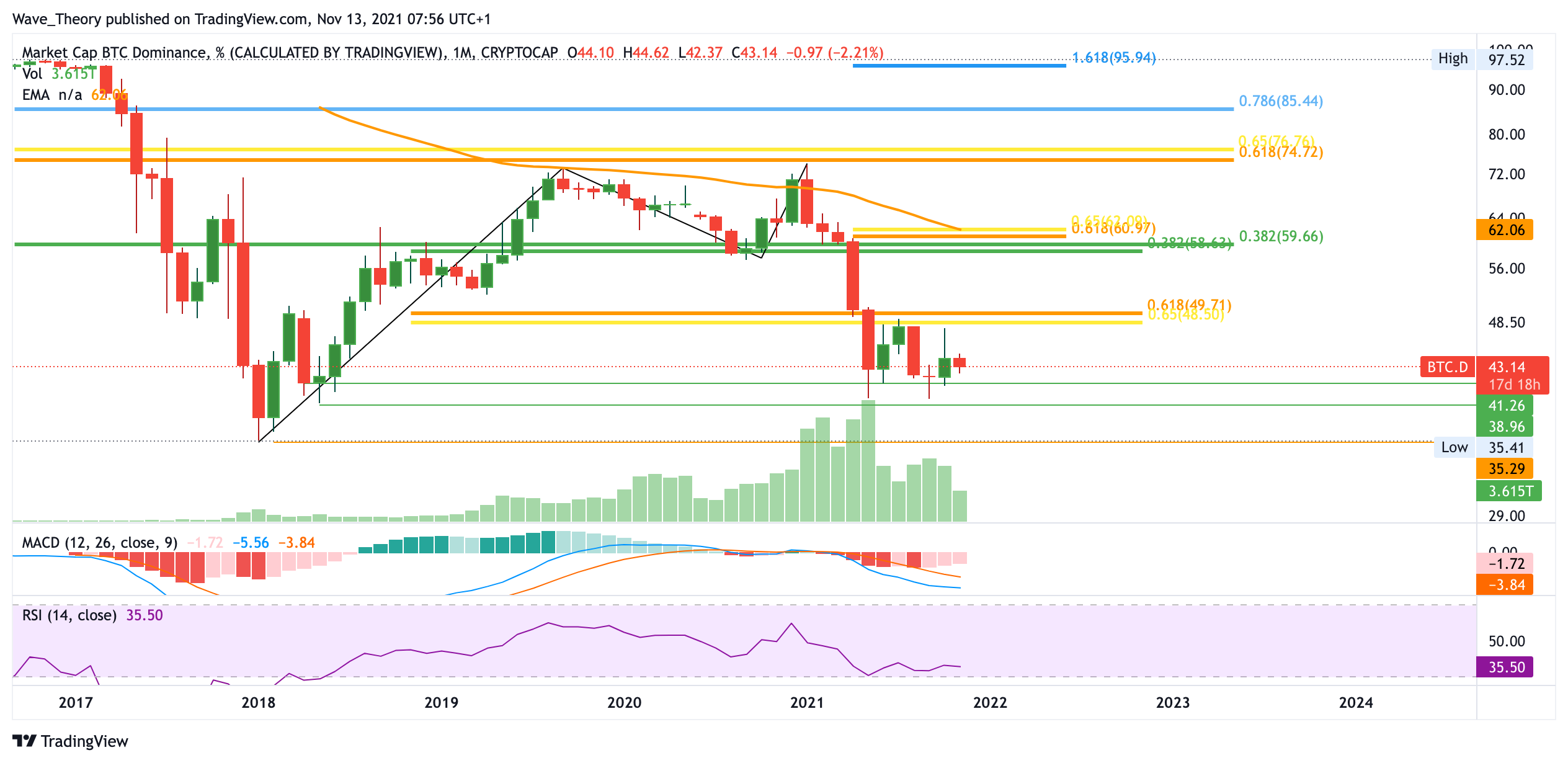Click the orange -3.84 MACD signal tag
1568x763 pixels.
pyautogui.click(x=1505, y=584)
